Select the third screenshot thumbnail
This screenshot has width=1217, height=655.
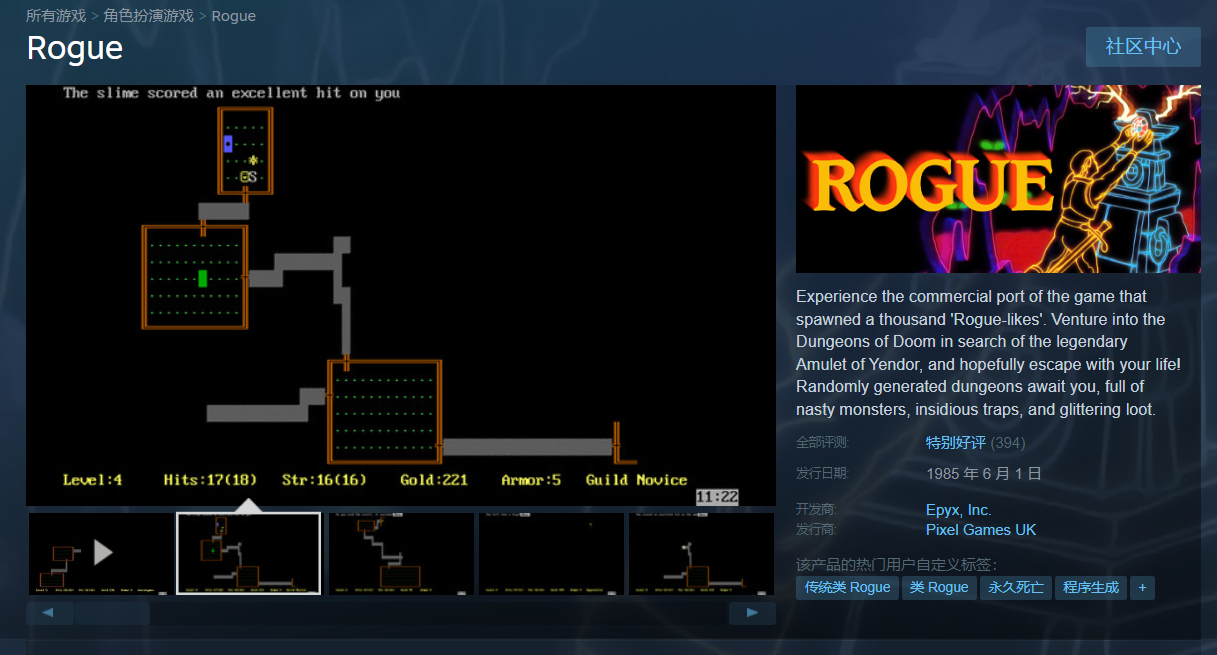(401, 553)
